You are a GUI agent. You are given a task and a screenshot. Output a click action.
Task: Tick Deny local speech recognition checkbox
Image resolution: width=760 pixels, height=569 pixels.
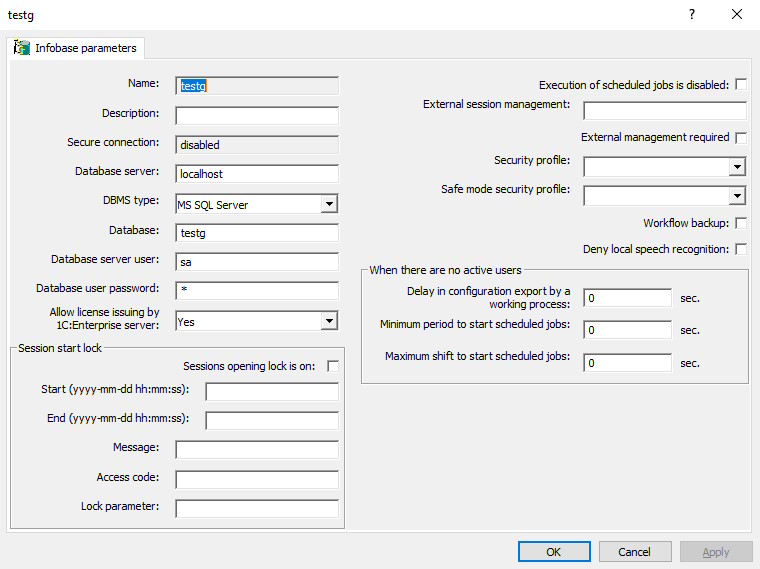tap(741, 249)
